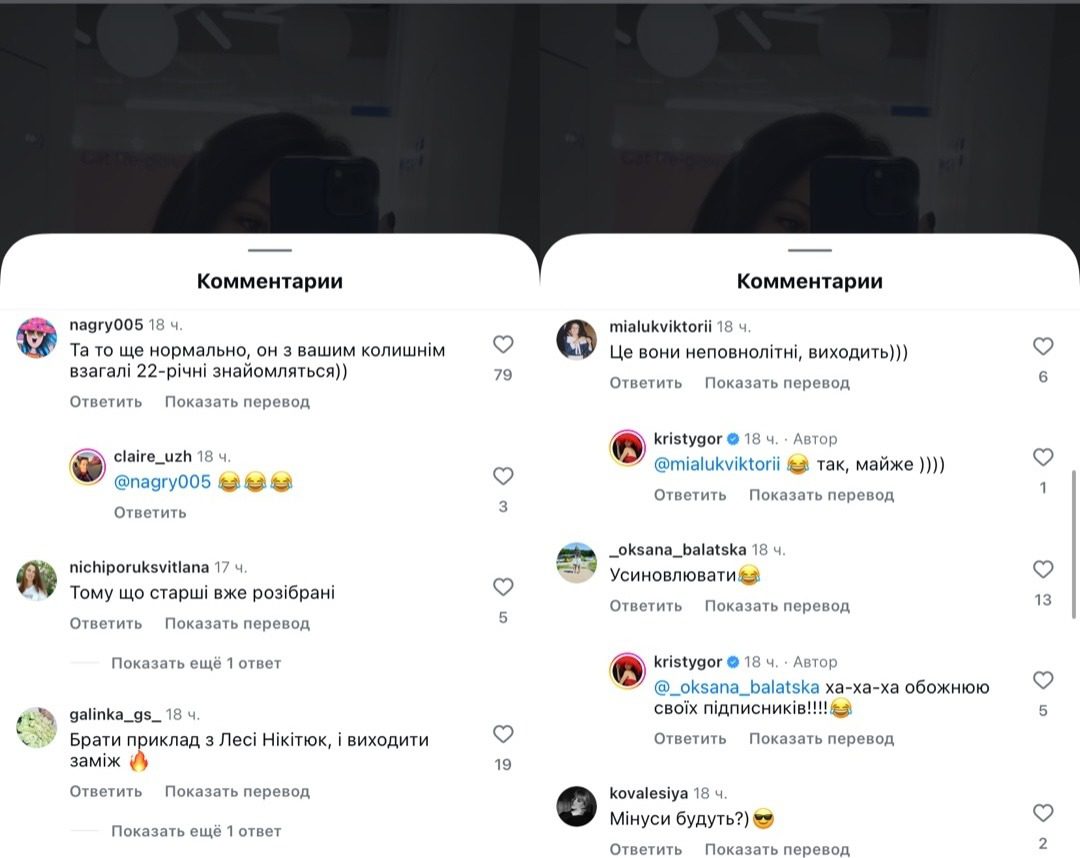The height and width of the screenshot is (858, 1080).
Task: Like mialukviktorii's comment
Action: tap(1043, 346)
